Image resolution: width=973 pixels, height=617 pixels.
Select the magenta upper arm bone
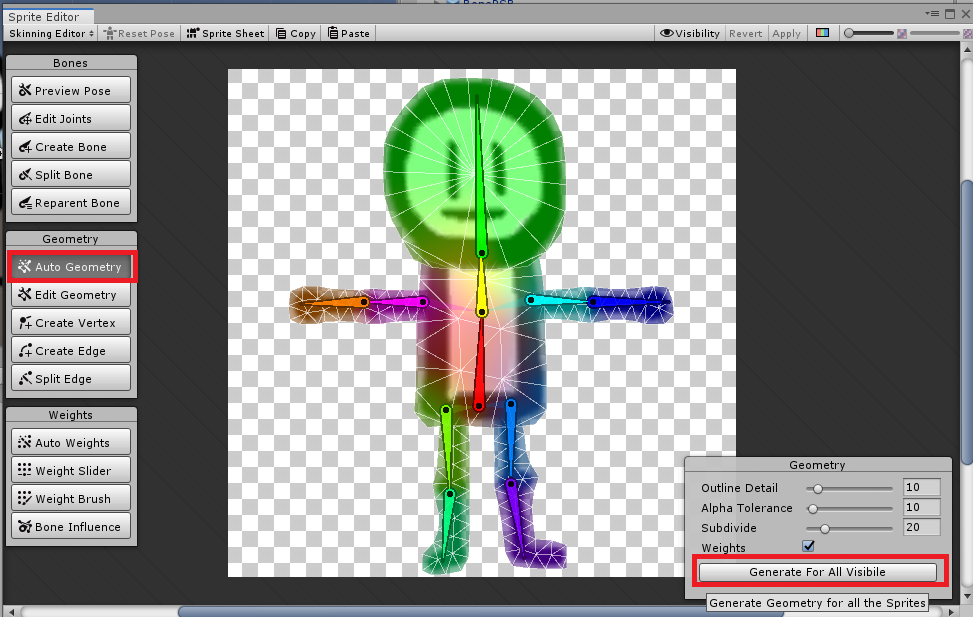(x=395, y=302)
